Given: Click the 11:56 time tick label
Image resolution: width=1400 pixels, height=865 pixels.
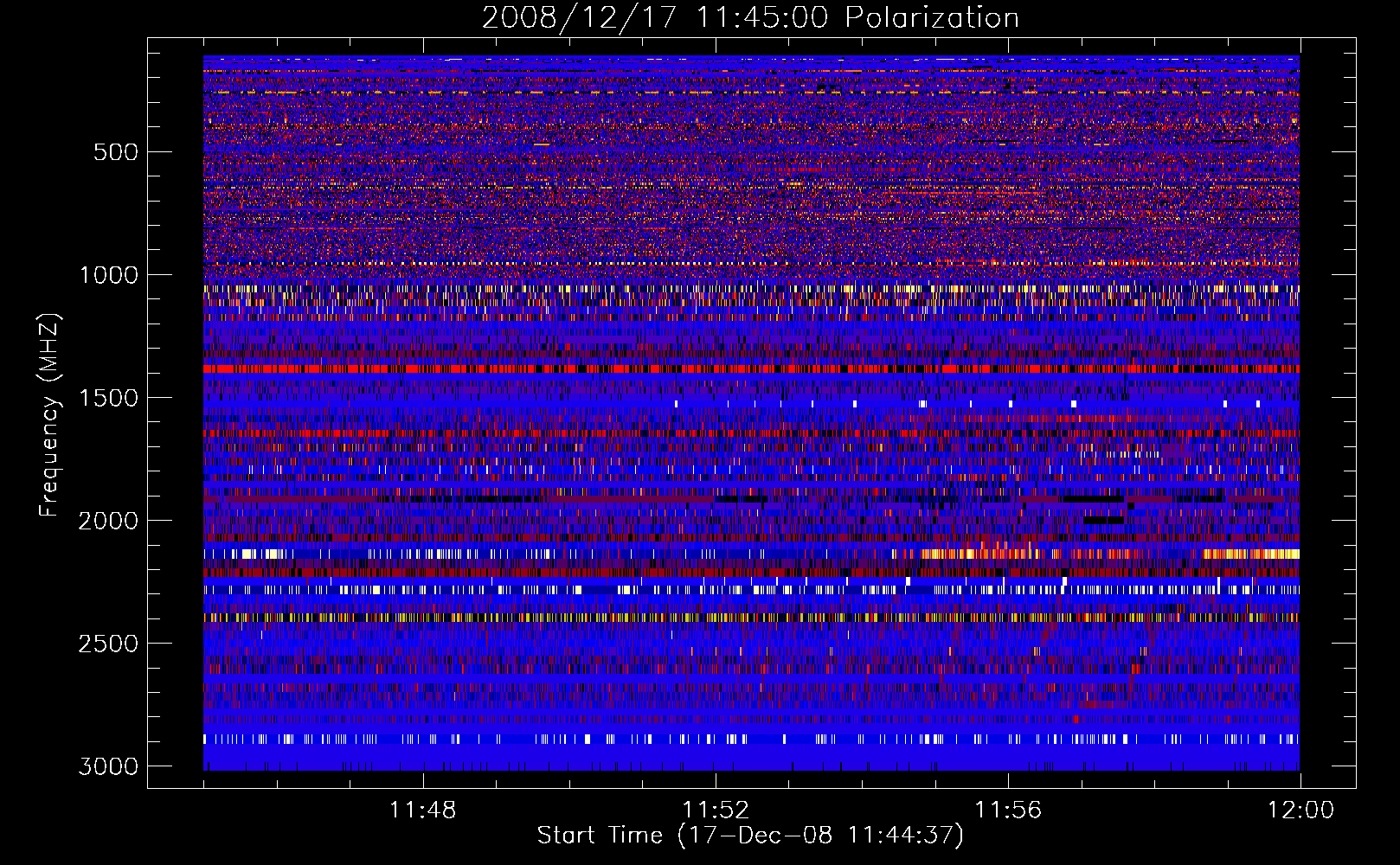Looking at the screenshot, I should click(1008, 811).
